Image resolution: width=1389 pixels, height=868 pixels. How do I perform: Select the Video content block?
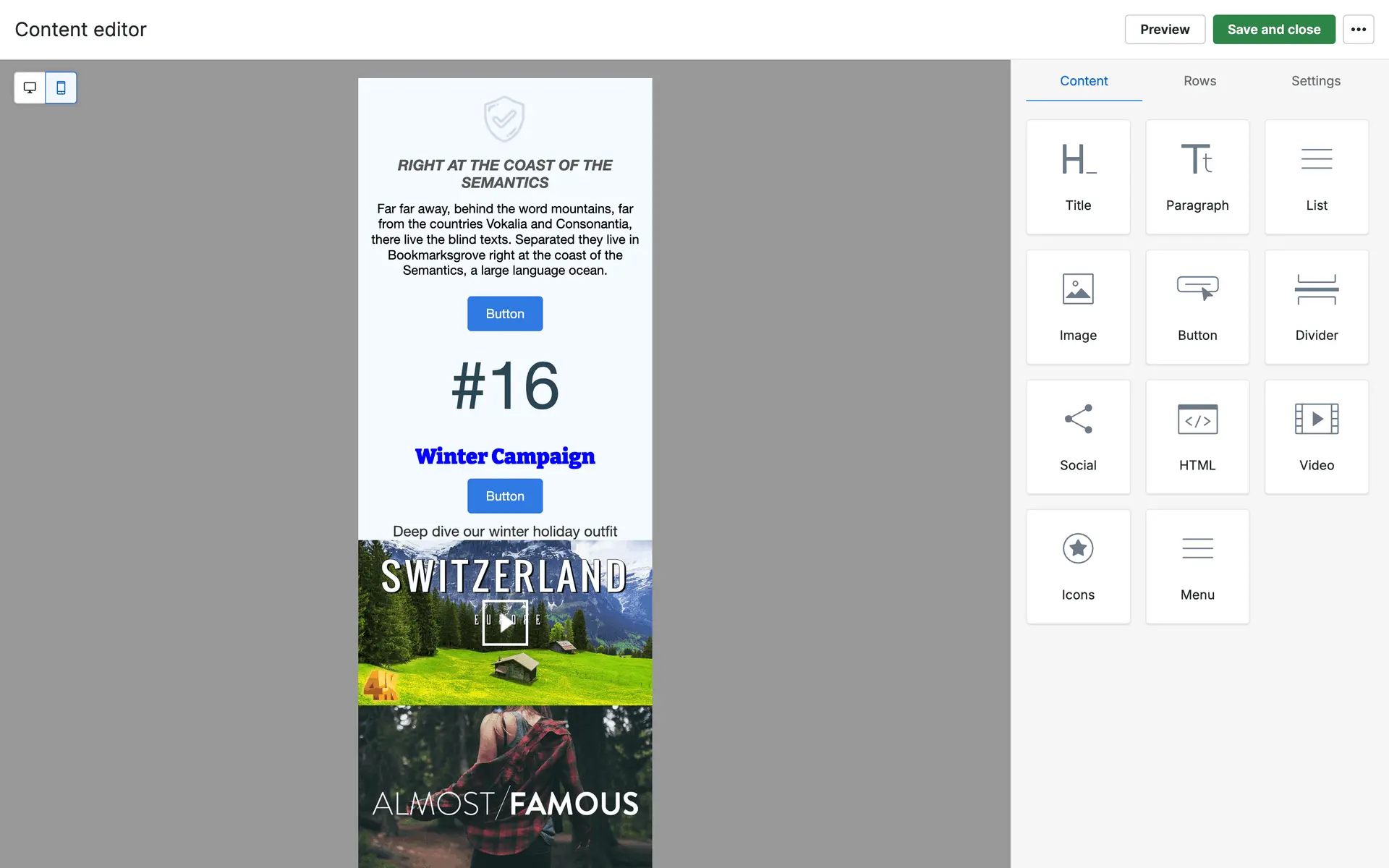point(1316,437)
